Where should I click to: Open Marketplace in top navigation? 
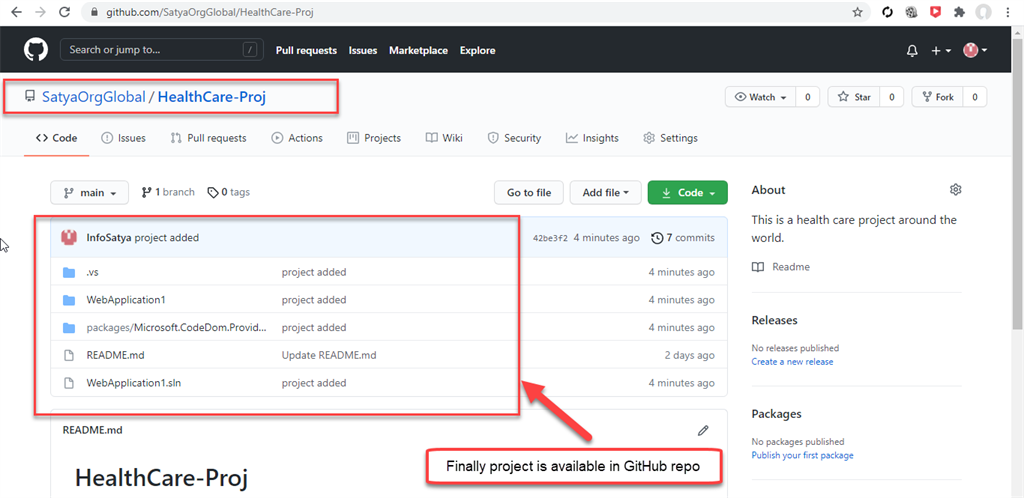tap(419, 50)
